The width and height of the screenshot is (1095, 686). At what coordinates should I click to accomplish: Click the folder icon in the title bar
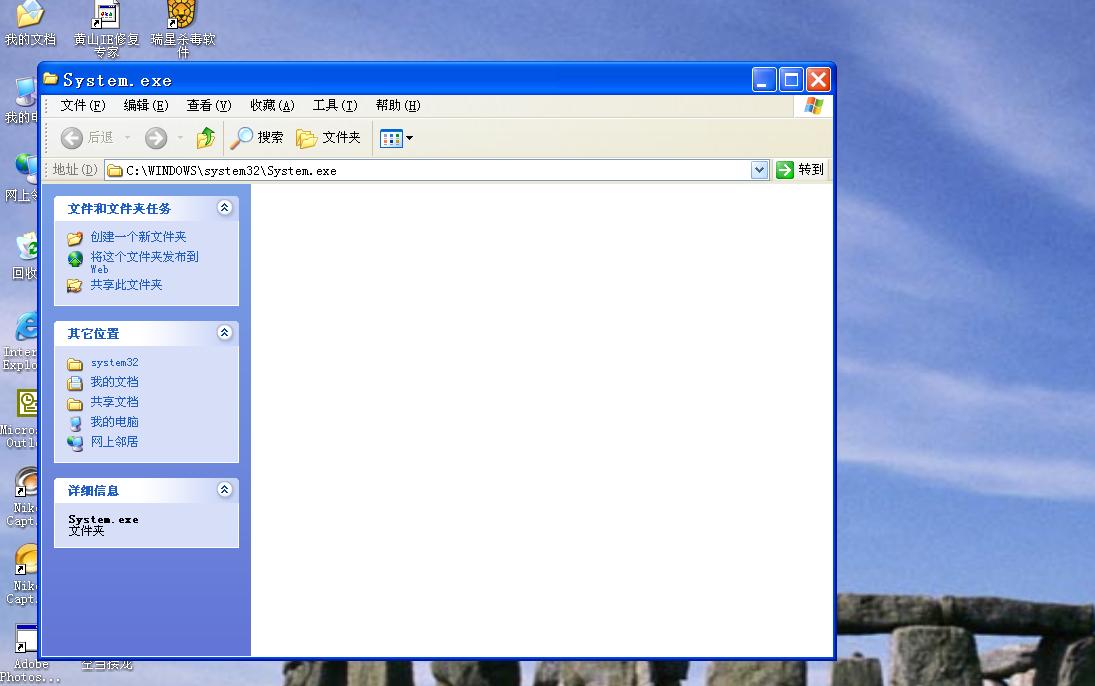pos(50,79)
